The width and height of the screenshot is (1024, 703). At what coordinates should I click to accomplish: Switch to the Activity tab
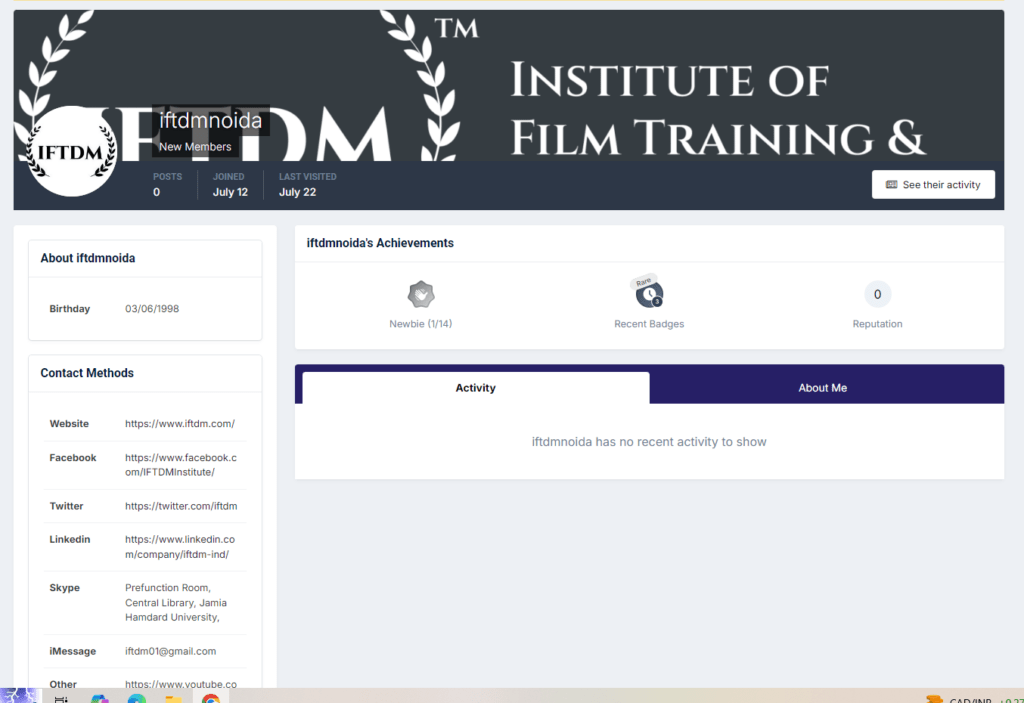tap(475, 388)
